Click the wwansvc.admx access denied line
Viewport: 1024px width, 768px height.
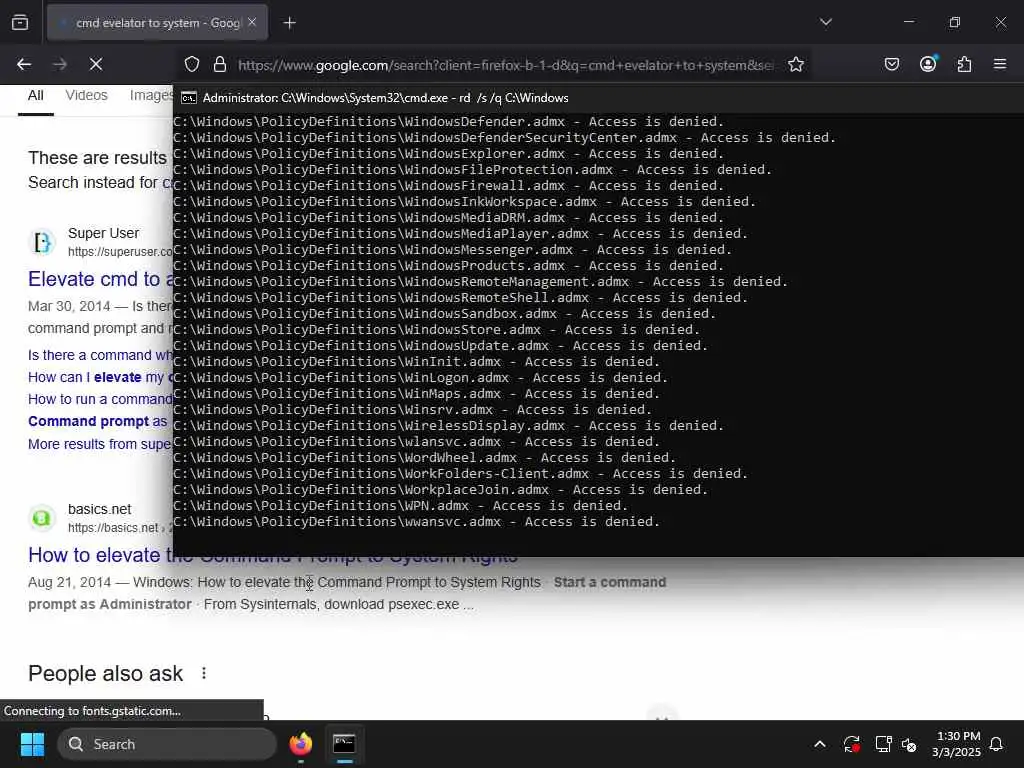click(x=417, y=522)
